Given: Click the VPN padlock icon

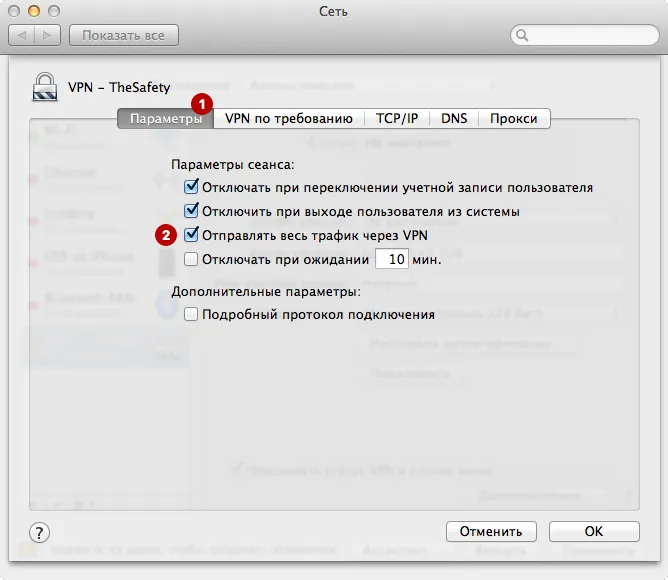Looking at the screenshot, I should tap(45, 87).
